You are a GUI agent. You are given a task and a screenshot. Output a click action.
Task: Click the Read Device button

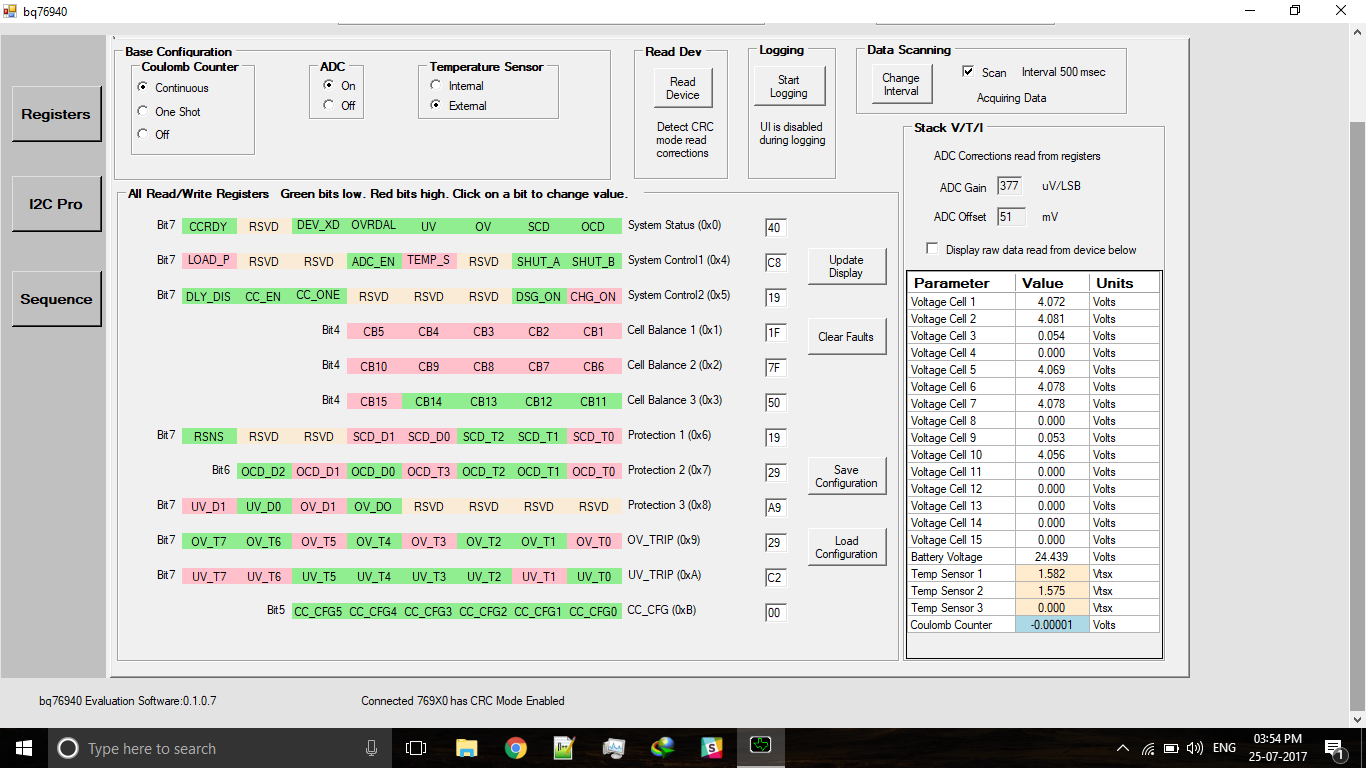(x=683, y=88)
